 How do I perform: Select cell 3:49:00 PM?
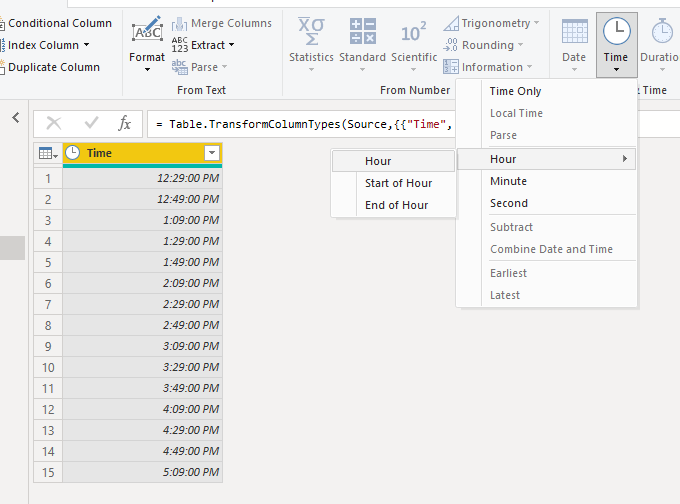pos(142,388)
